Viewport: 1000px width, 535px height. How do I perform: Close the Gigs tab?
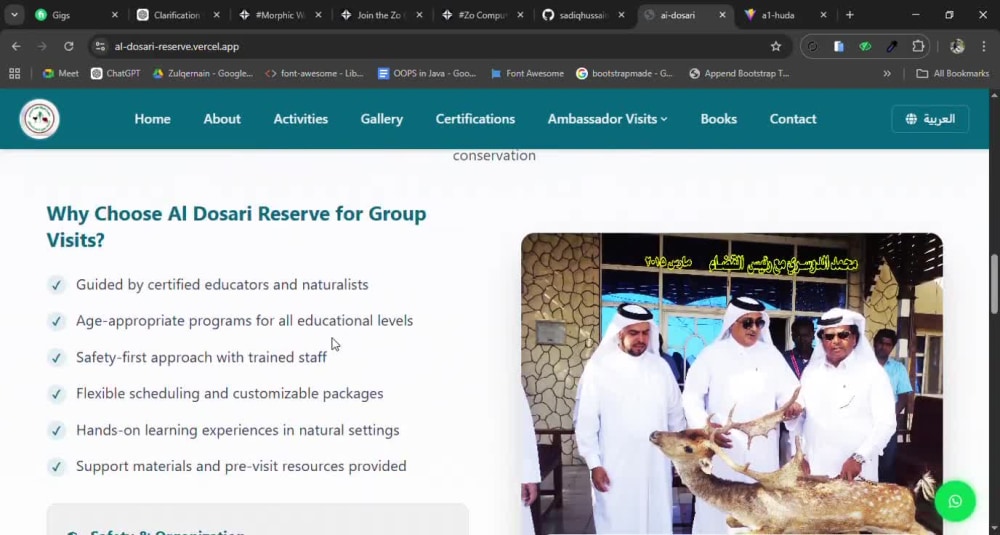[x=115, y=15]
